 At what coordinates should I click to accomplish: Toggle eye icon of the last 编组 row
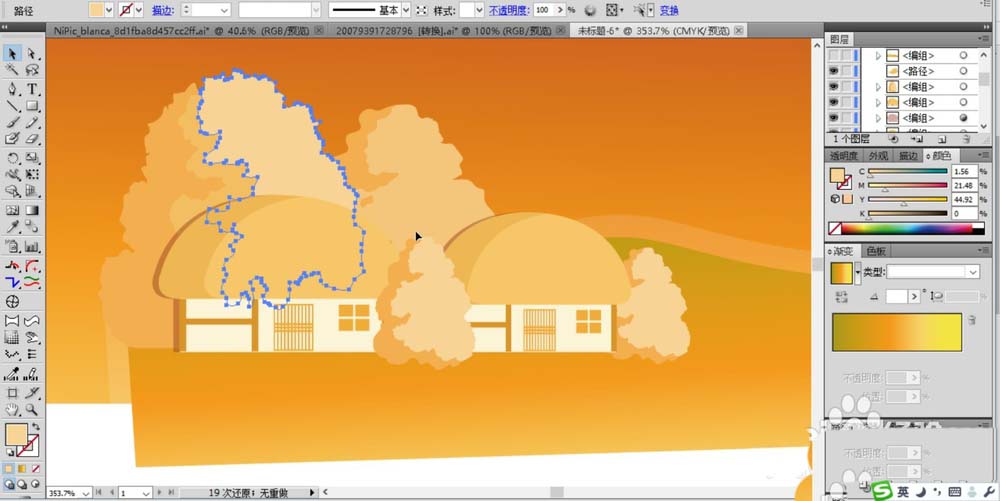(833, 118)
